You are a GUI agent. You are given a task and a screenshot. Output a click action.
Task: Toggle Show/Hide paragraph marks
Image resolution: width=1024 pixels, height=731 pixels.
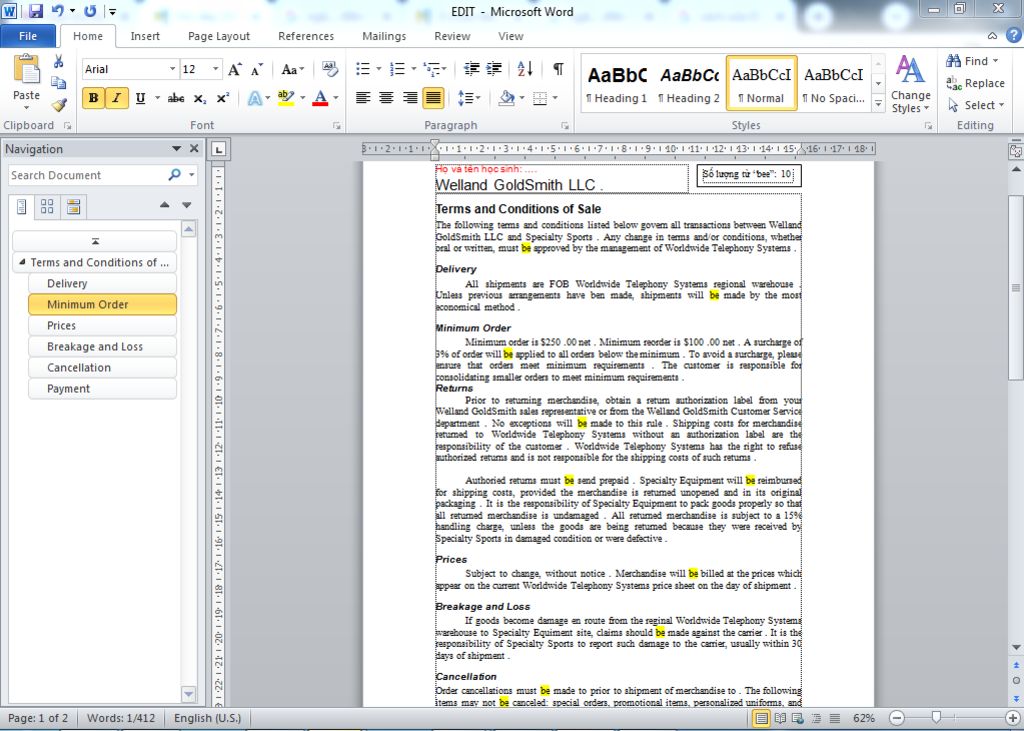pyautogui.click(x=558, y=69)
